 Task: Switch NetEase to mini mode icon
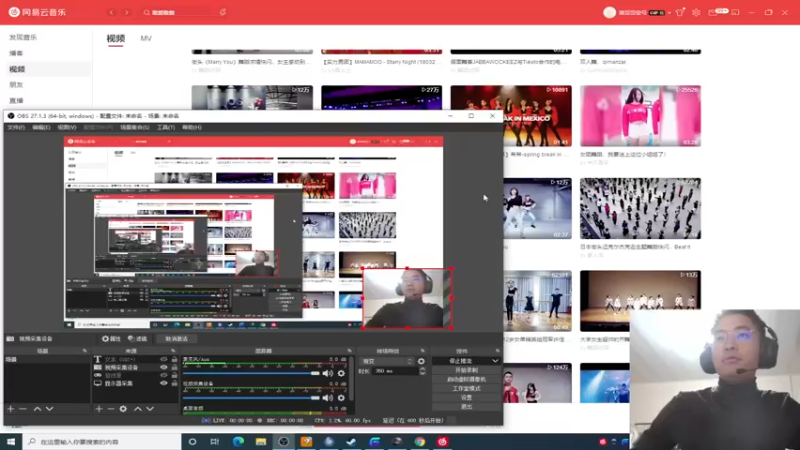pos(735,12)
